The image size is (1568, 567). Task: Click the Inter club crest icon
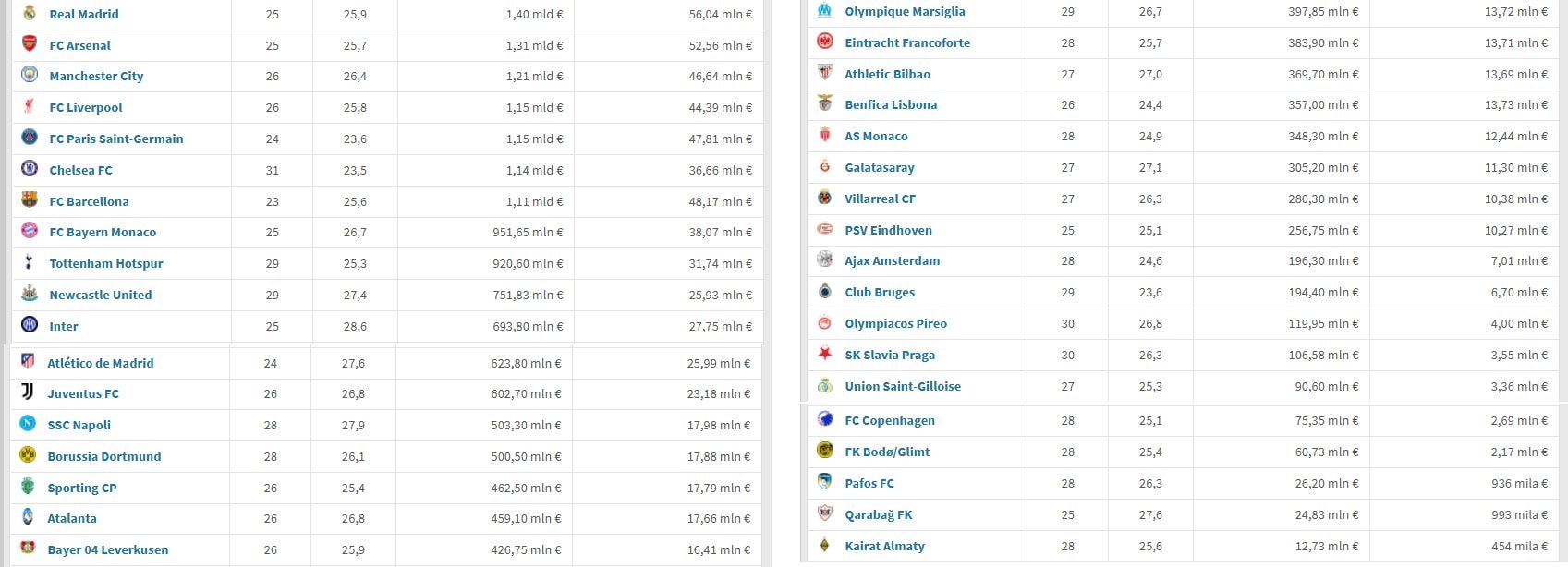(30, 325)
